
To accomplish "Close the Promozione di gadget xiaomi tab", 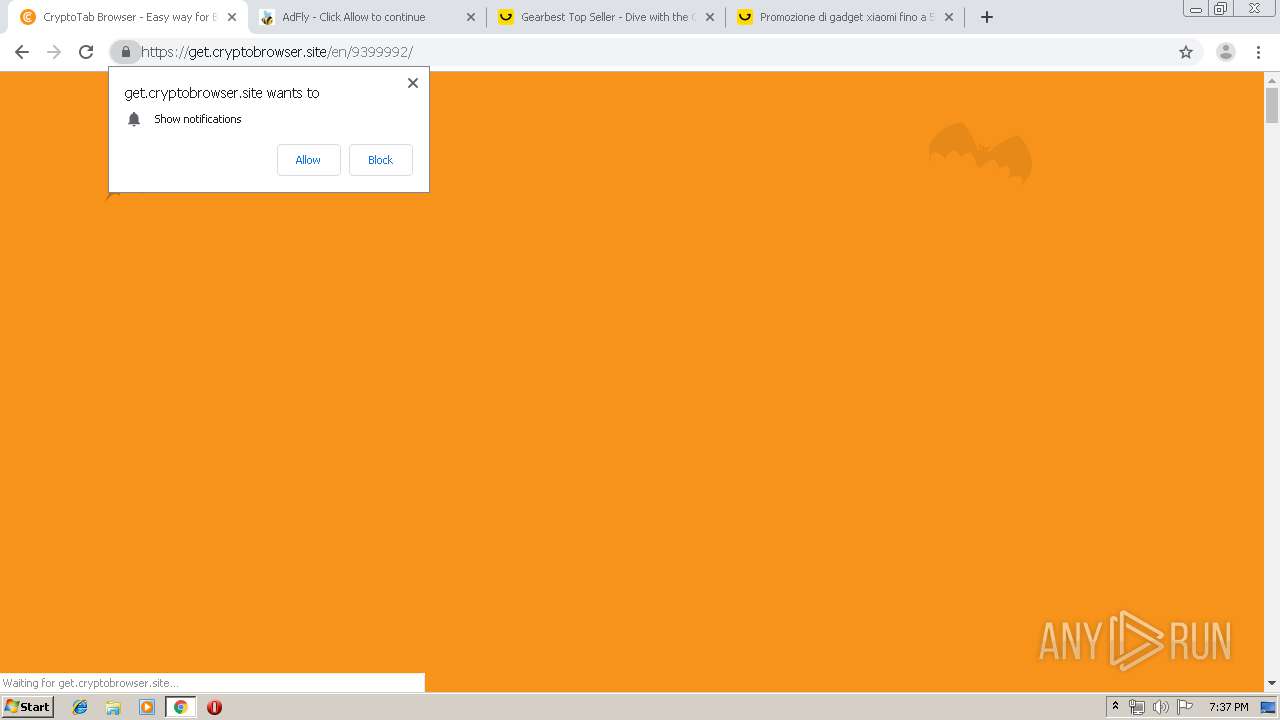I will coord(949,17).
